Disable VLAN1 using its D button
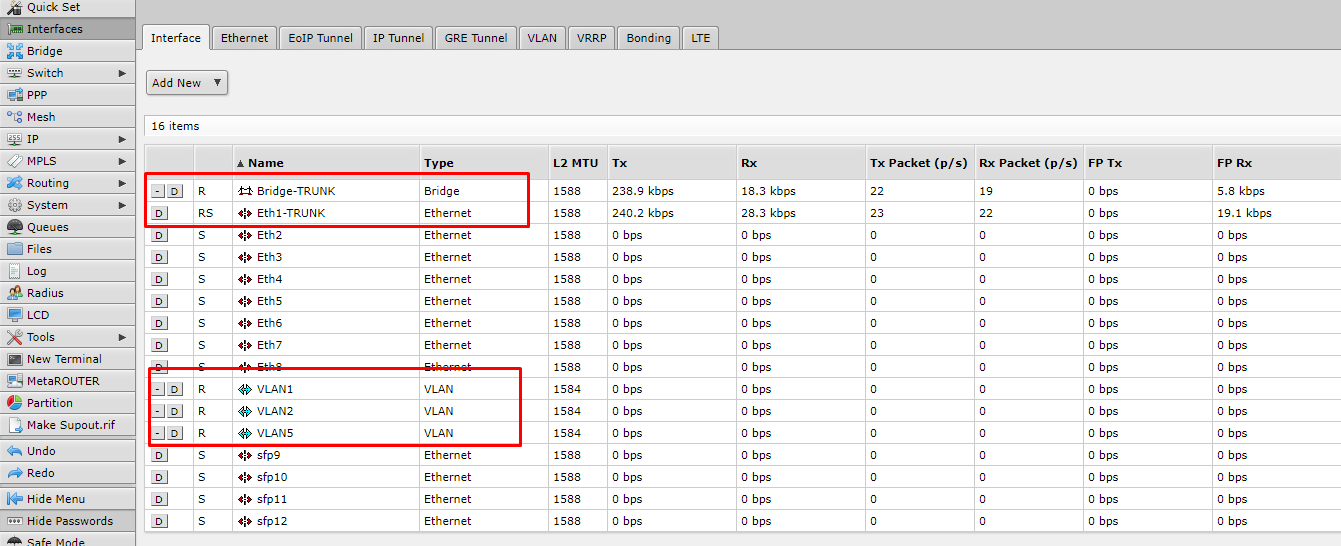This screenshot has width=1341, height=546. click(175, 389)
